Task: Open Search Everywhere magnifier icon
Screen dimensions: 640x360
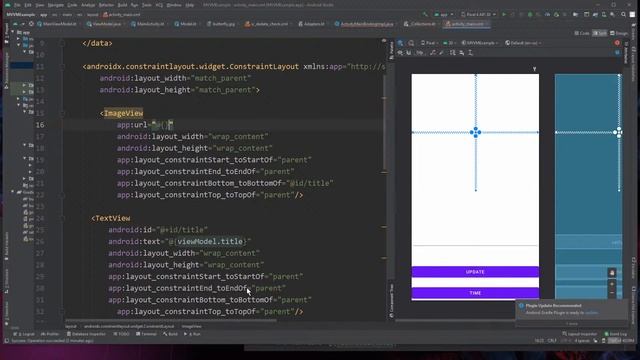Action: pyautogui.click(x=623, y=14)
